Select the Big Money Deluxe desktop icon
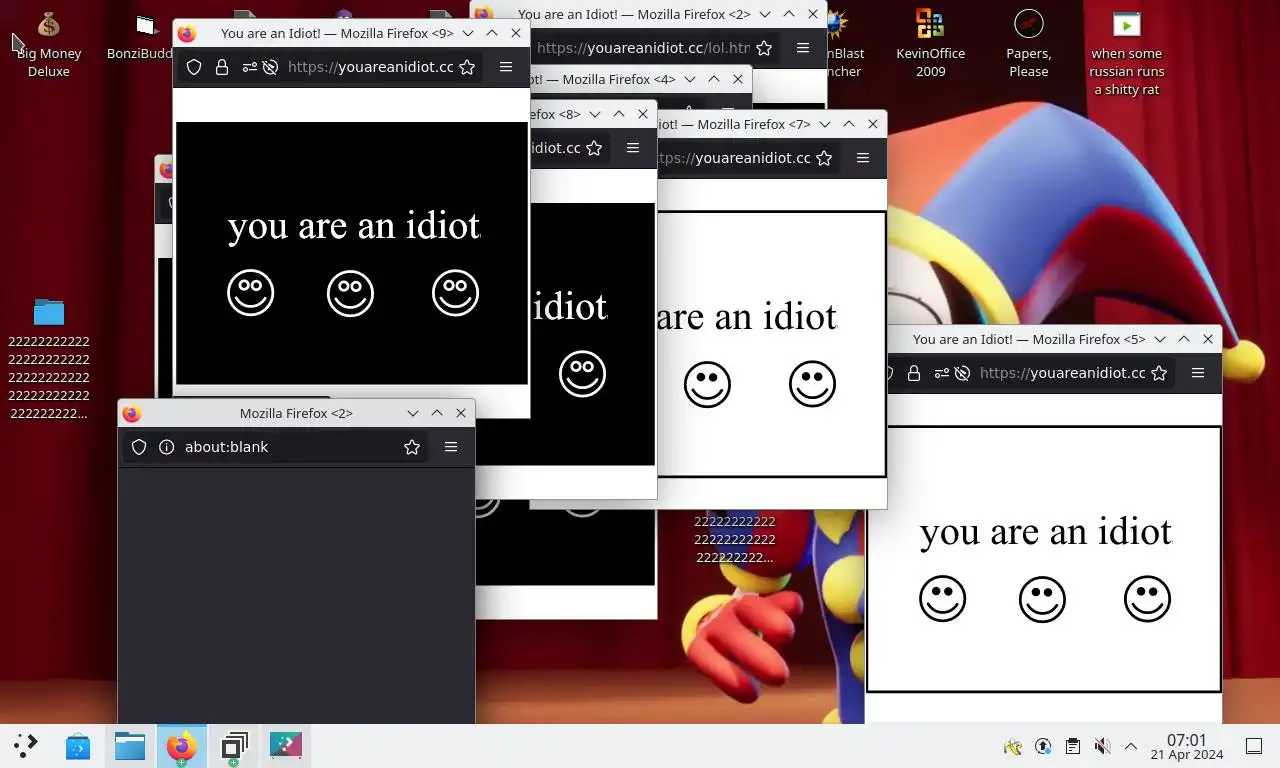The width and height of the screenshot is (1280, 768). click(48, 45)
